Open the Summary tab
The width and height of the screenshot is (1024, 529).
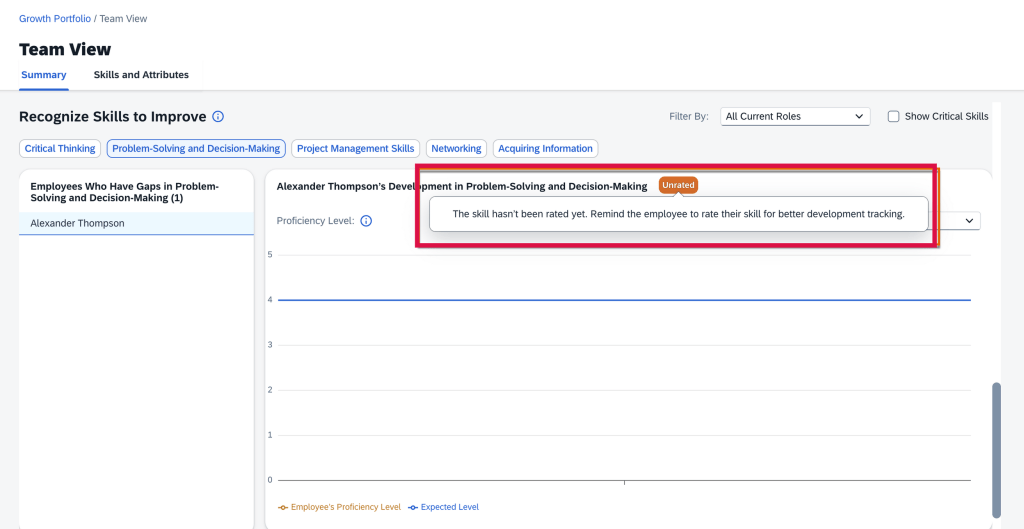[44, 75]
